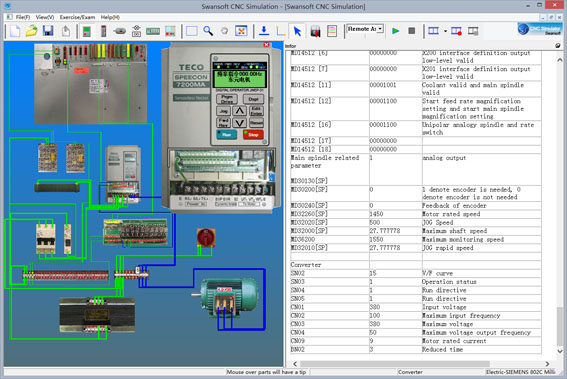
Task: Click the up arrow key on inverter keypad
Action: coord(239,111)
